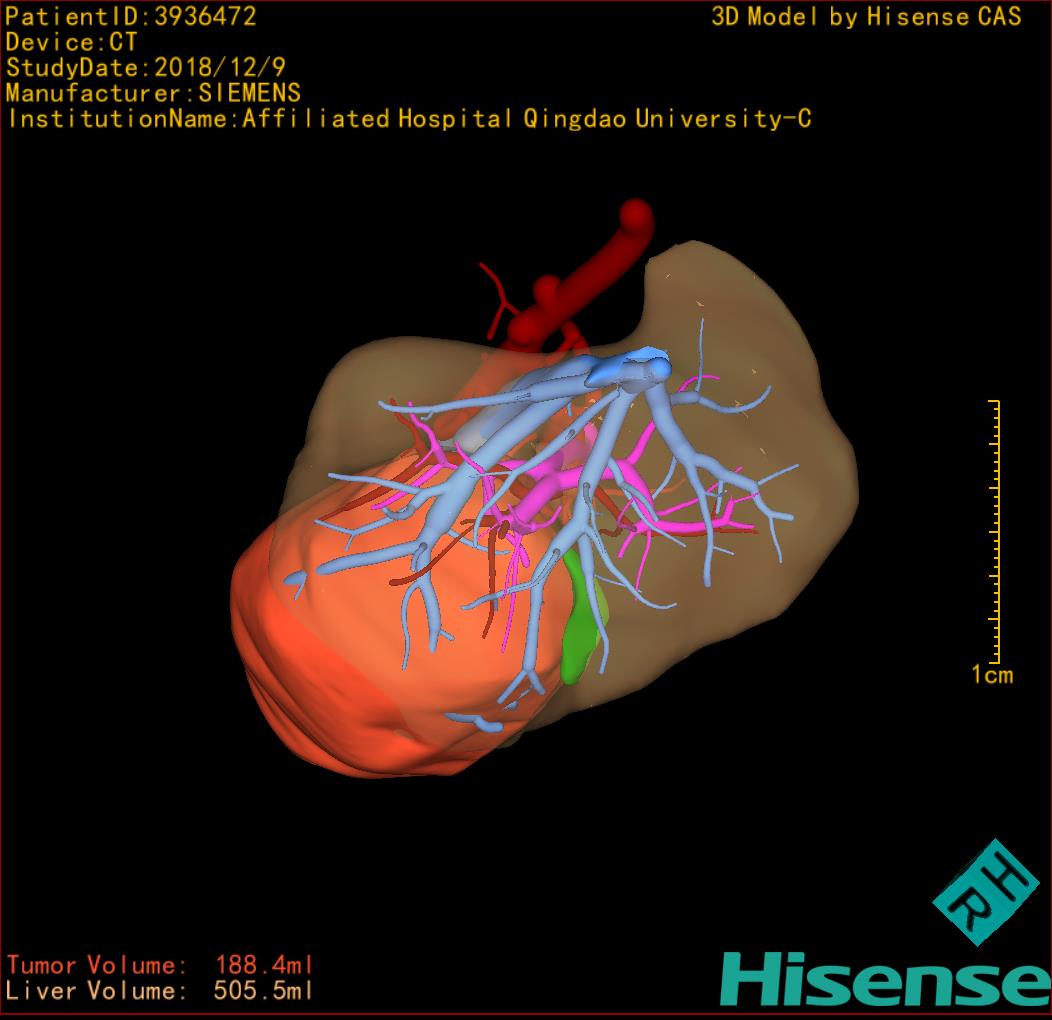Click the PatientID:3936472 text
Viewport: 1052px width, 1020px height.
[131, 16]
